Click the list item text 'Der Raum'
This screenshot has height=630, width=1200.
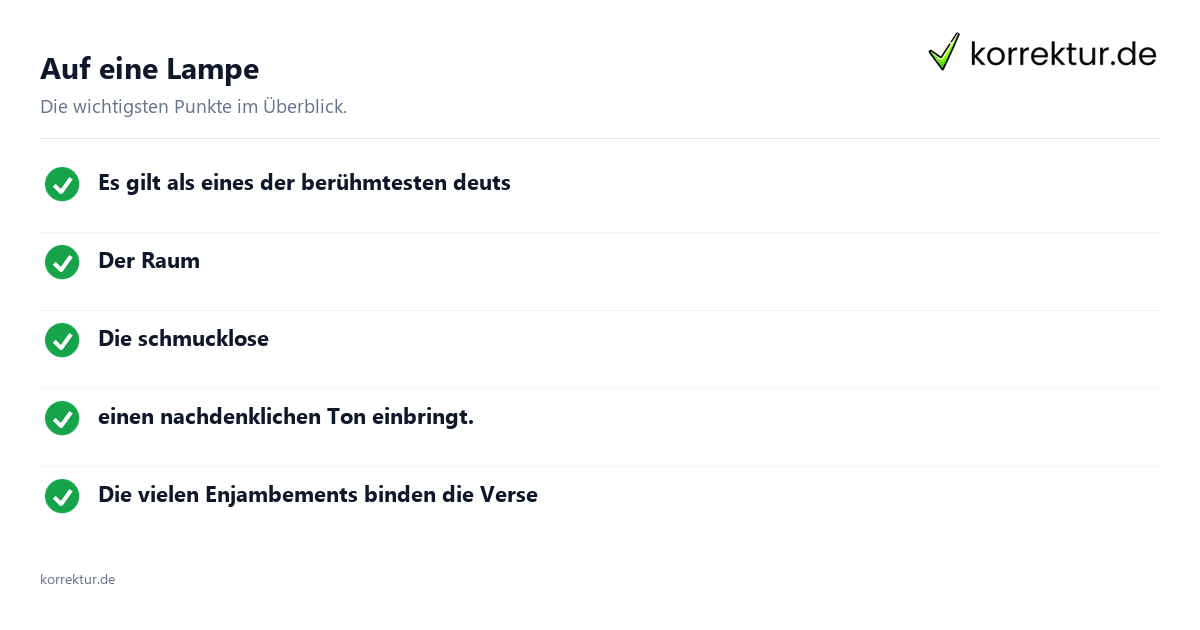coord(149,261)
